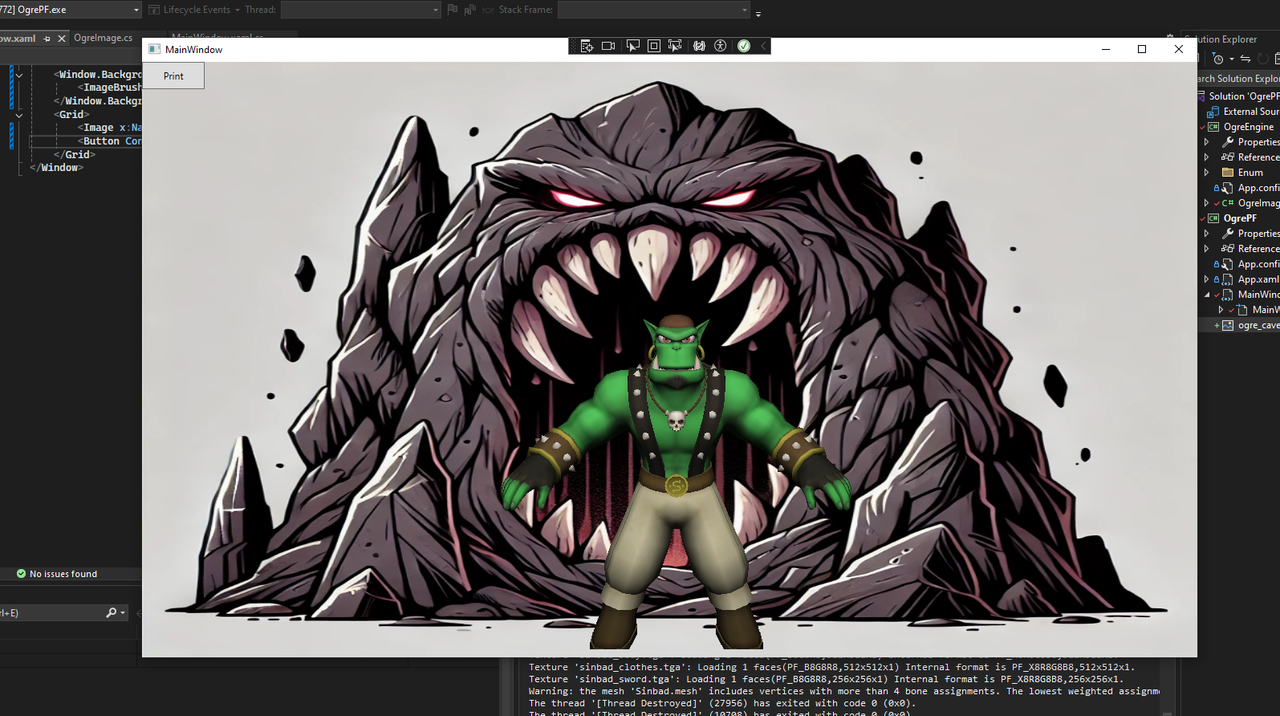The image size is (1280, 716).
Task: Collapse the MainWindow.xaml node in Solution Explorer
Action: pyautogui.click(x=1206, y=294)
